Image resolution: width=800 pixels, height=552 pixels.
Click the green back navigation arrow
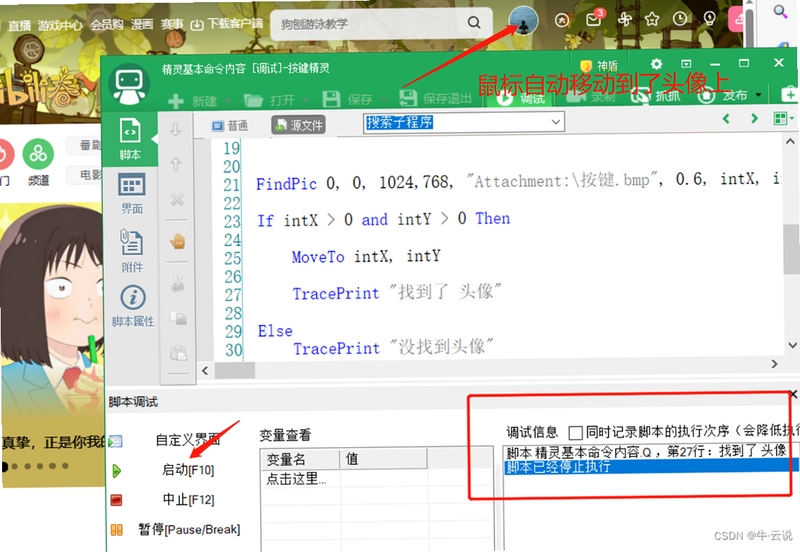(726, 119)
